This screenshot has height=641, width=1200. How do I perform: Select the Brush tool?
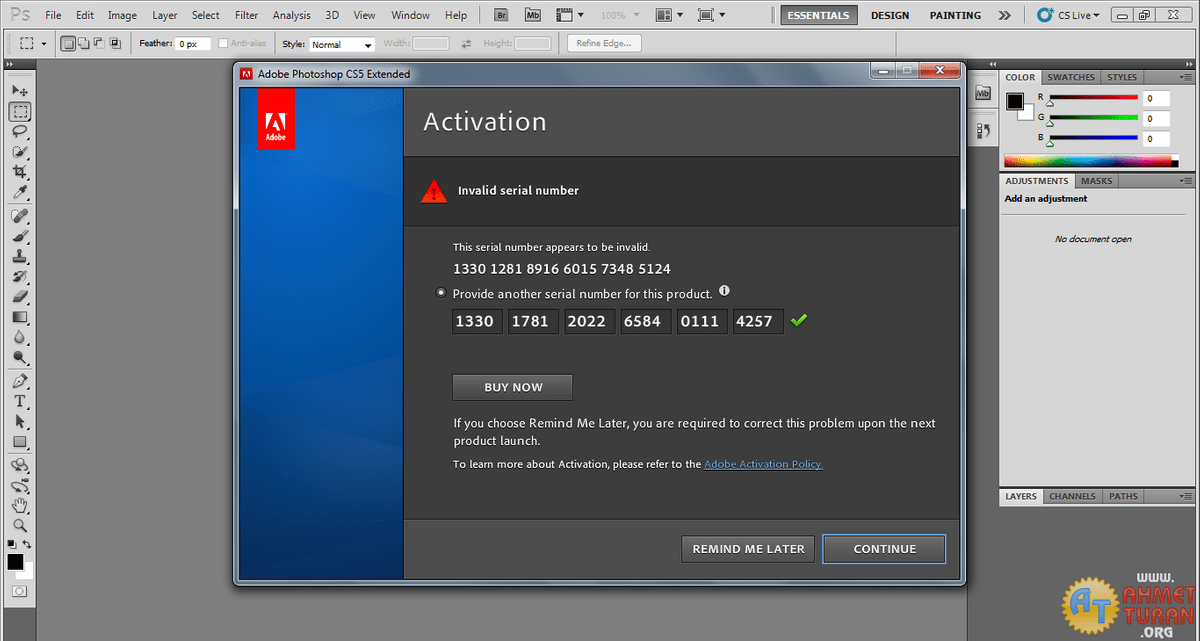pos(20,236)
